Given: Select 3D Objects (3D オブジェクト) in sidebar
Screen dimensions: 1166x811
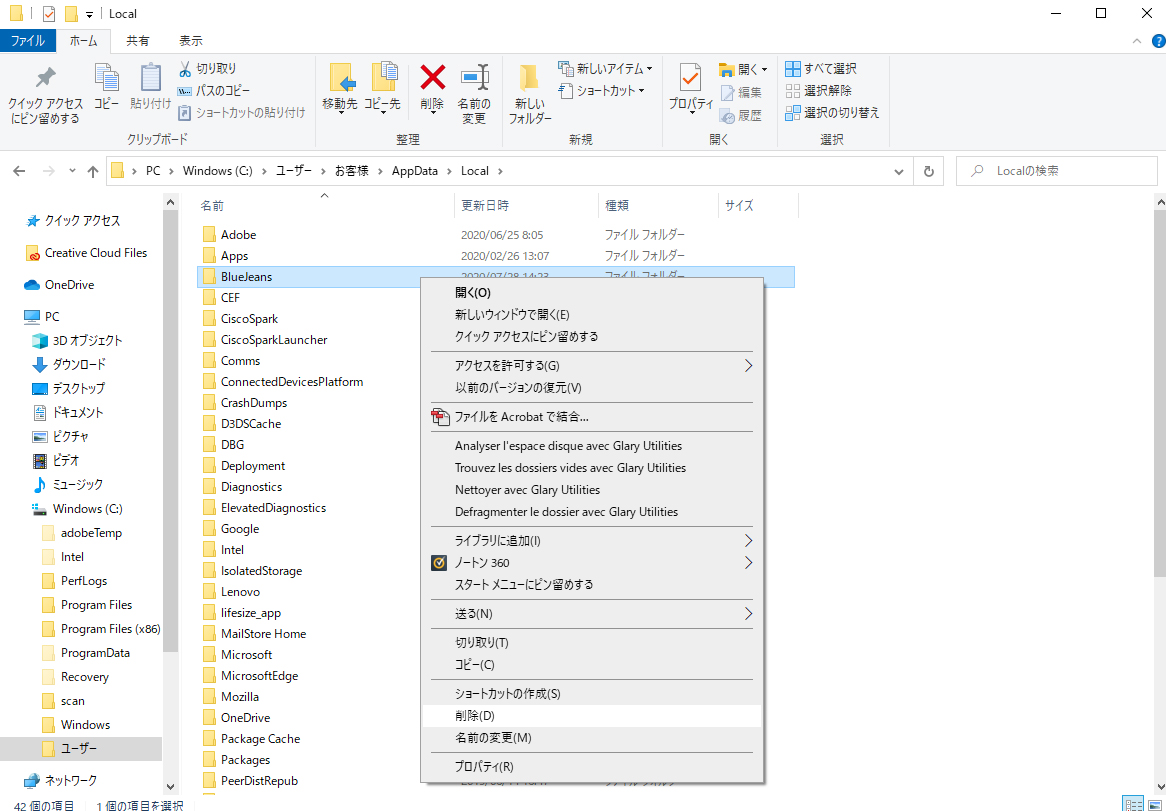Looking at the screenshot, I should (77, 340).
